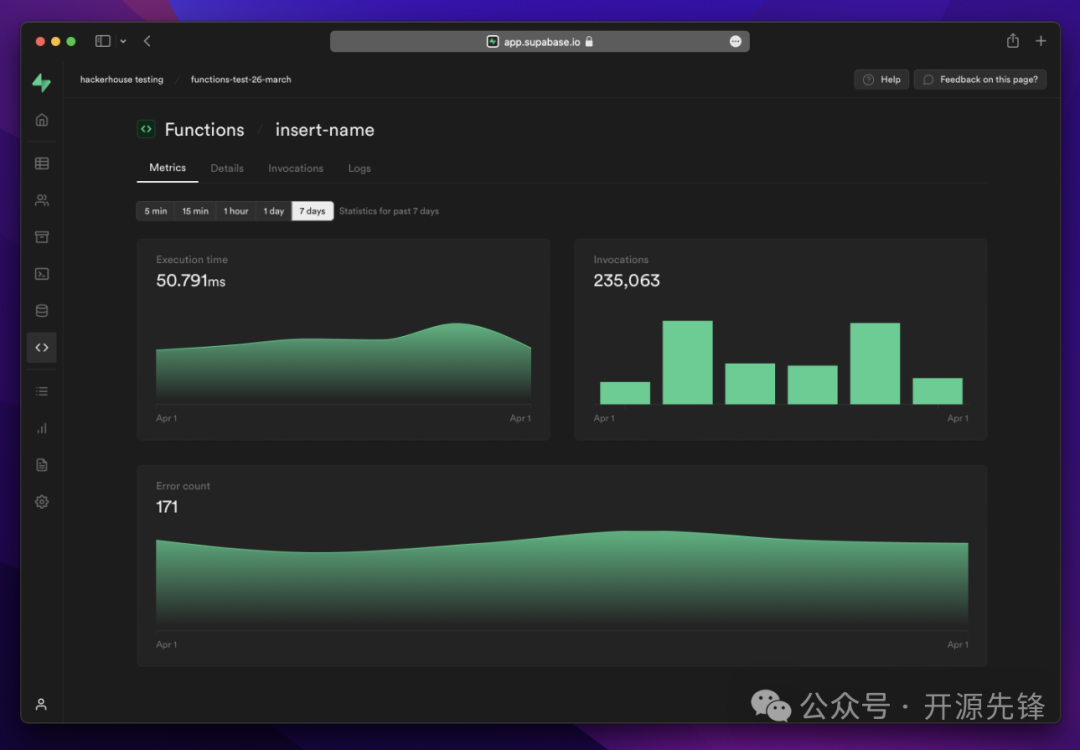Open the Reports bar chart icon

[42, 428]
